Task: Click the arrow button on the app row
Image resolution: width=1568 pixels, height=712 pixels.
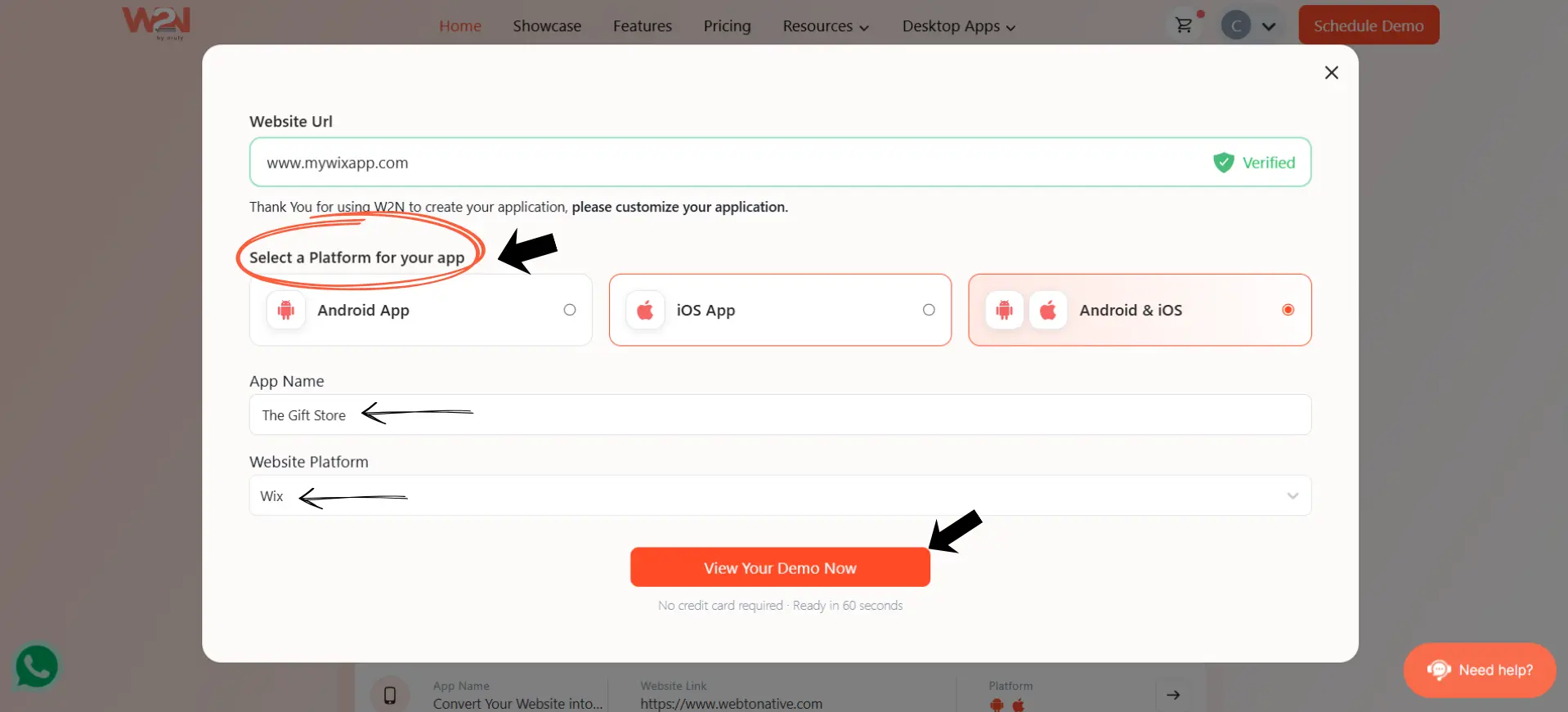Action: click(x=1173, y=695)
